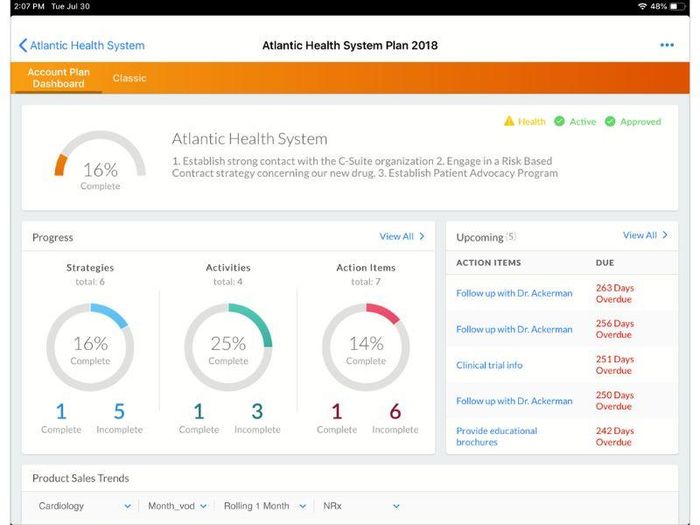Open Follow up item 250 Days Overdue
Viewport: 700px width, 525px height.
[x=514, y=401]
